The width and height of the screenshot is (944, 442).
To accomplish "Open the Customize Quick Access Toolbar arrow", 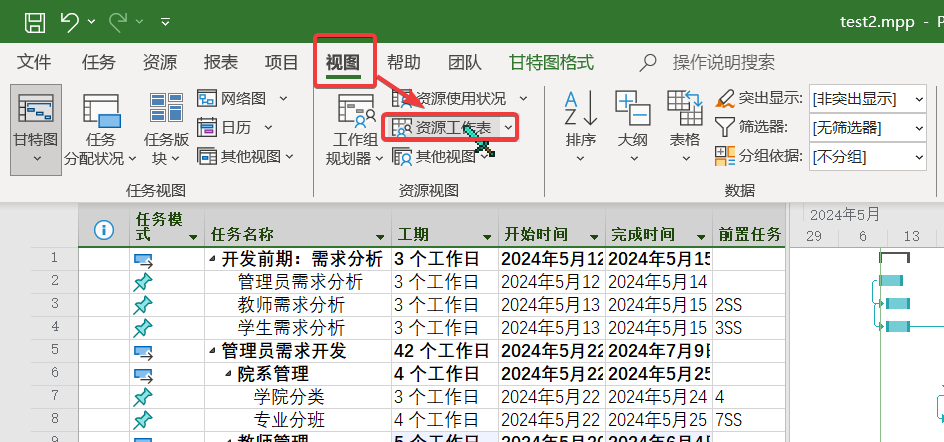I will click(x=165, y=22).
